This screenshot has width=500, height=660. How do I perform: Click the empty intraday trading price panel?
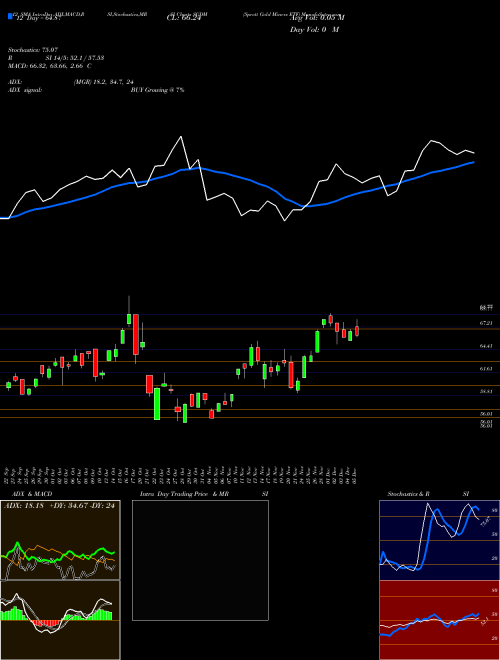200,560
